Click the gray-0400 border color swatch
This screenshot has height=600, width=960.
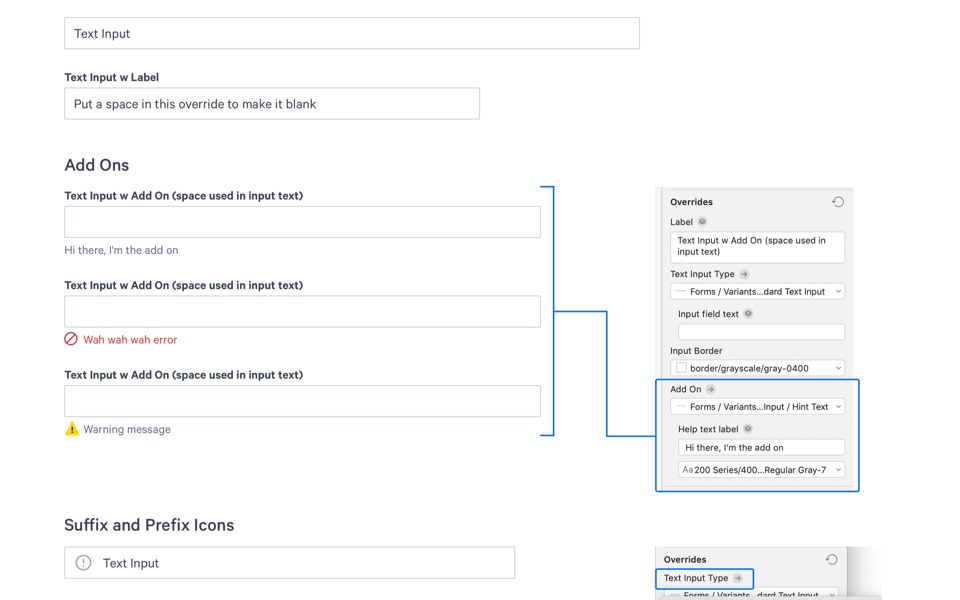pos(682,368)
